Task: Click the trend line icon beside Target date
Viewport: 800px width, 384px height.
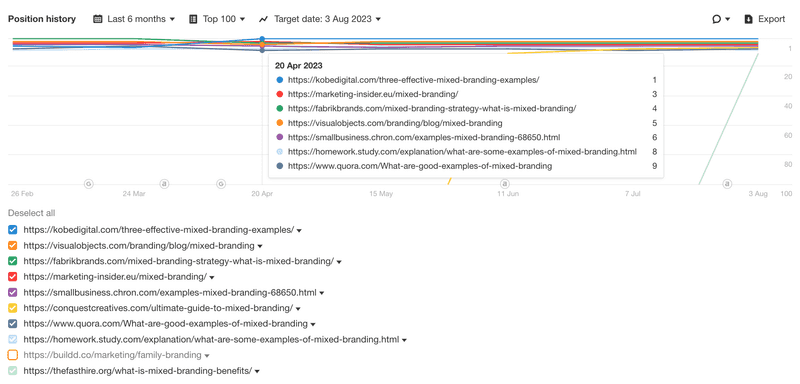Action: pyautogui.click(x=263, y=19)
